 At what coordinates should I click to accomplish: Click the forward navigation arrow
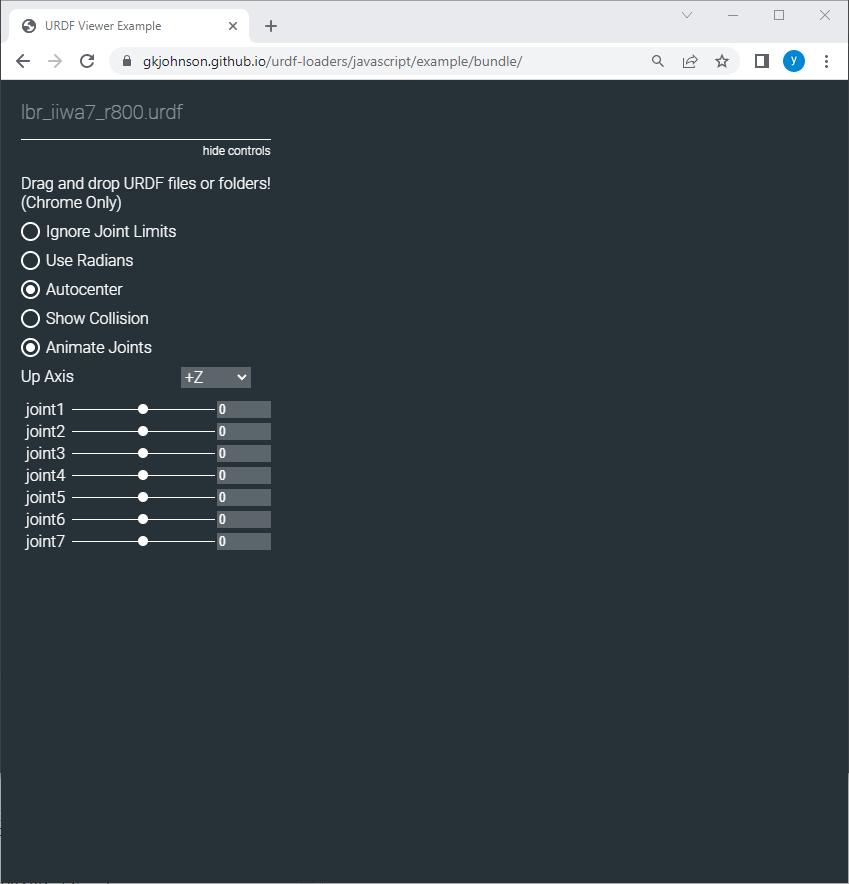point(54,60)
